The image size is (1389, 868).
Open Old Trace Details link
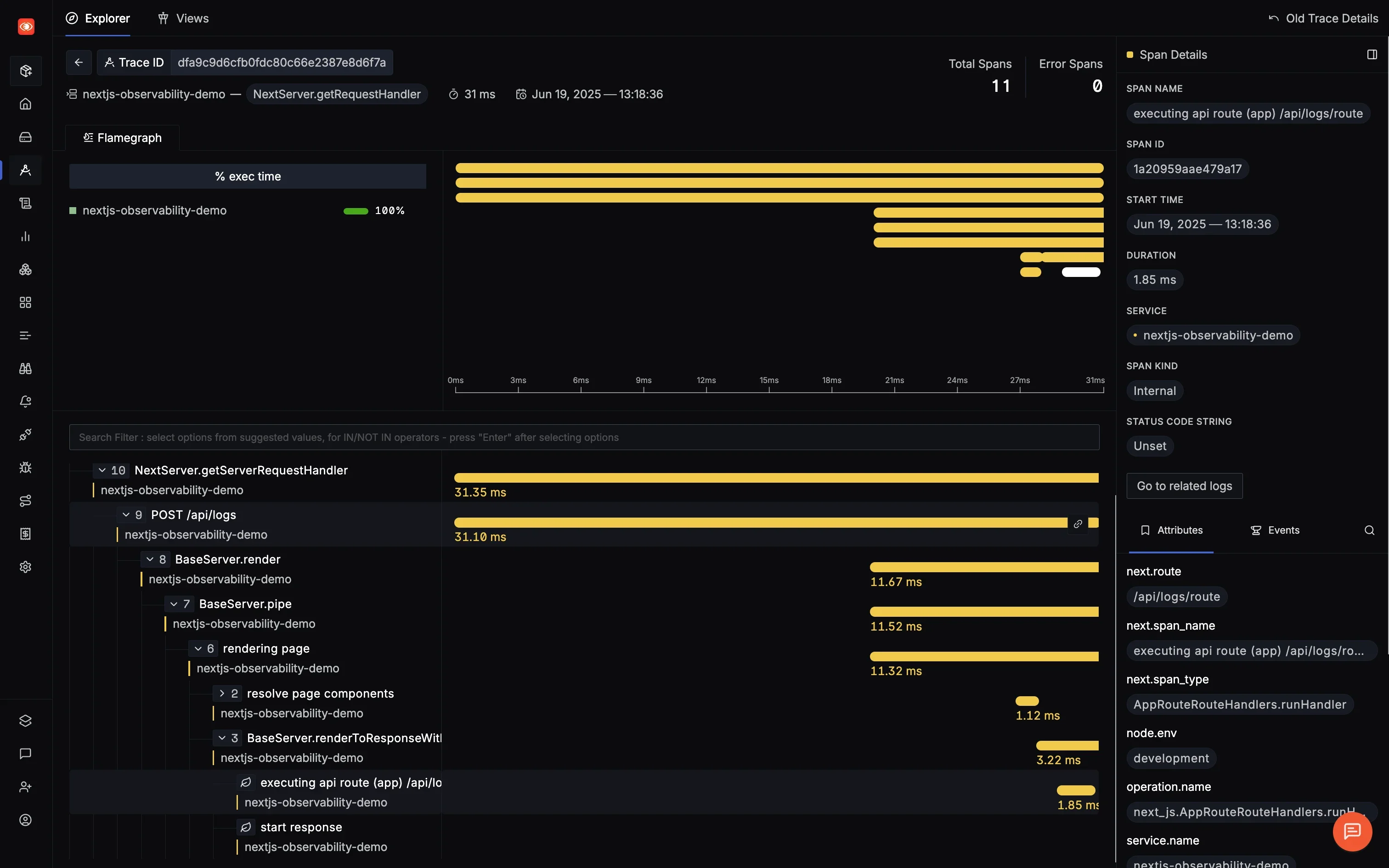(1324, 18)
